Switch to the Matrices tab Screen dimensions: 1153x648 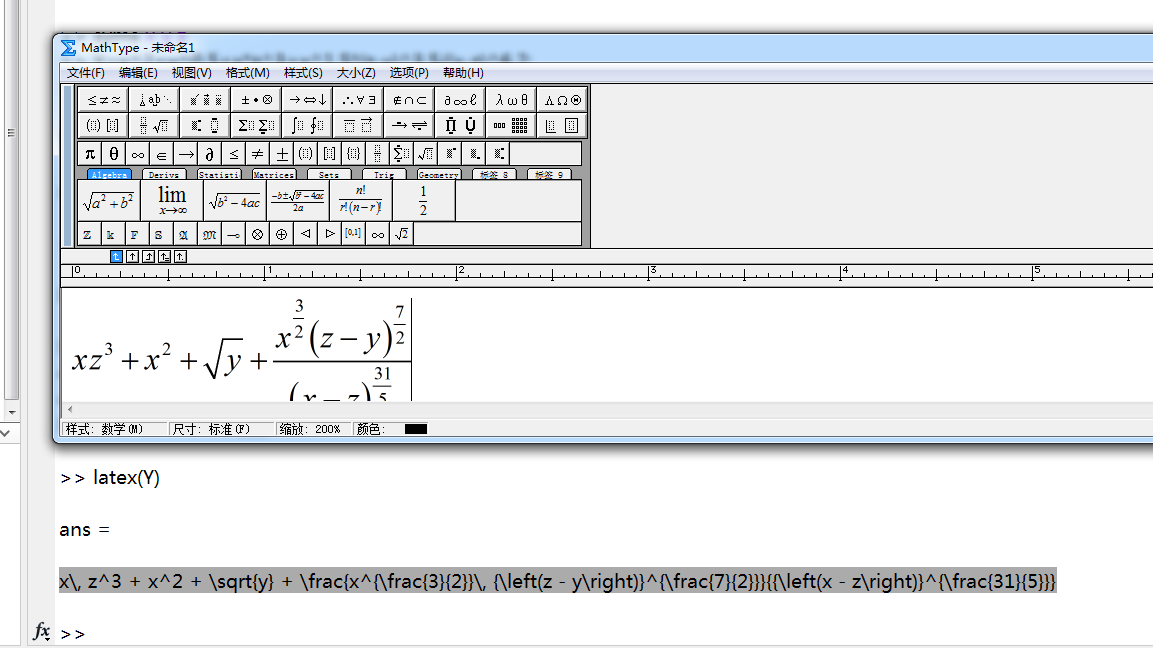coord(273,173)
